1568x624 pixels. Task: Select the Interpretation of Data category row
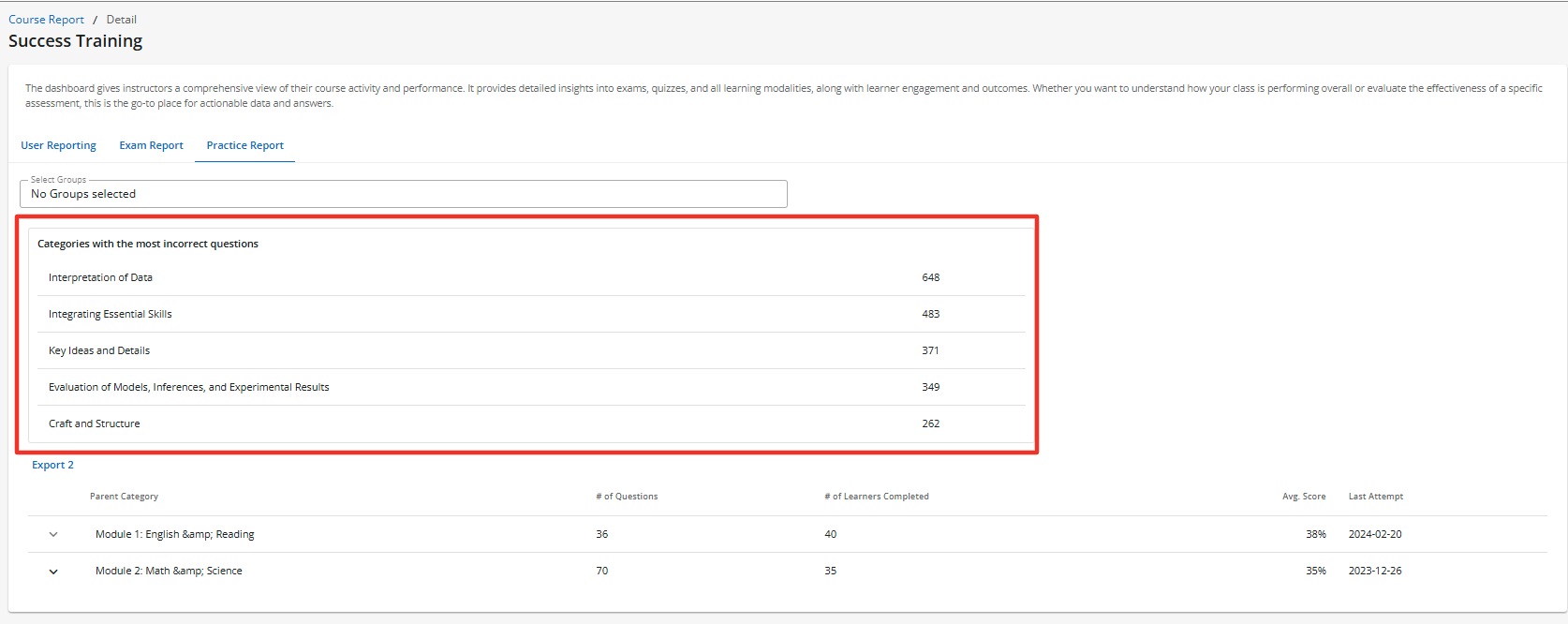pyautogui.click(x=100, y=277)
